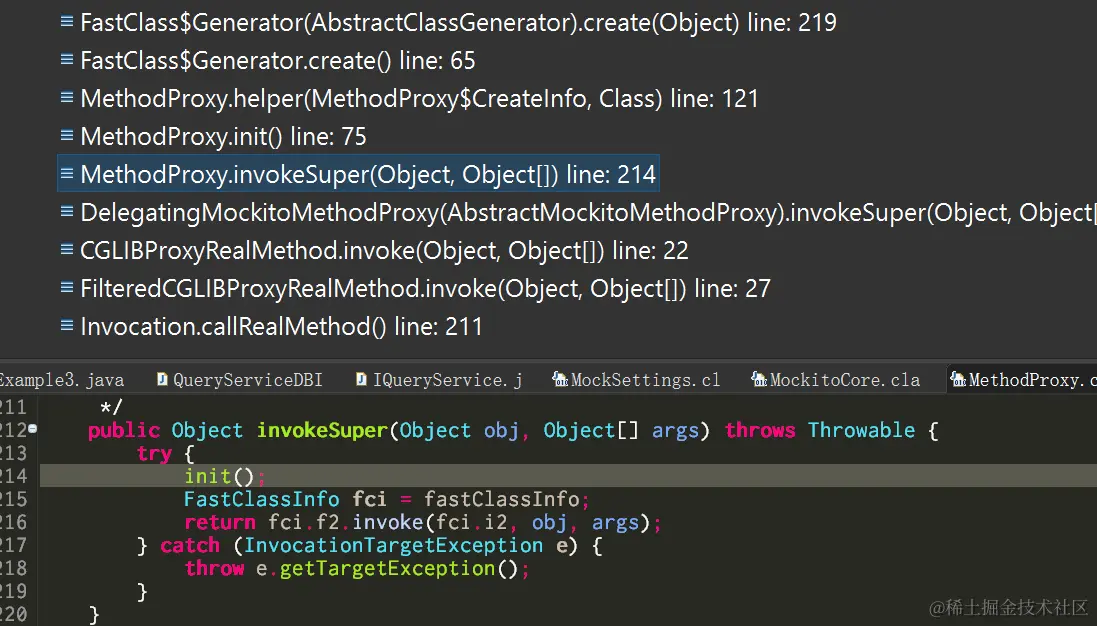Click stack frame icon beside DelegatingMockitoMethodProxy
The height and width of the screenshot is (626, 1097).
67,211
